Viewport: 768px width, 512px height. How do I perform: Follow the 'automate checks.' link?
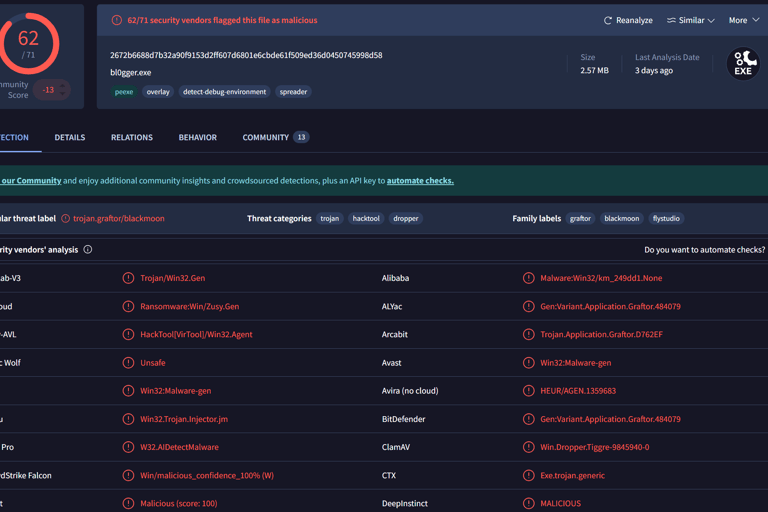[x=420, y=181]
